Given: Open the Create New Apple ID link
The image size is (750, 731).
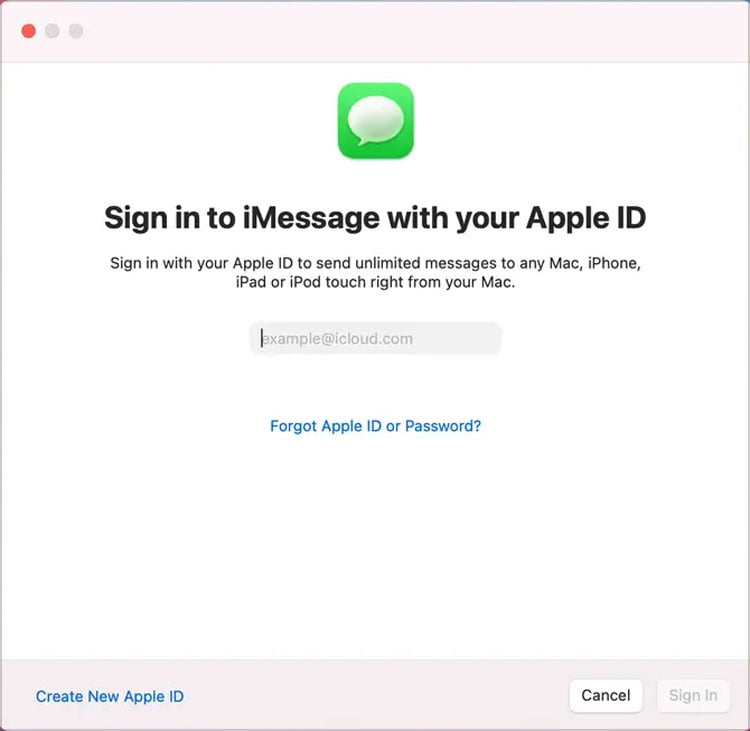Looking at the screenshot, I should coord(110,696).
